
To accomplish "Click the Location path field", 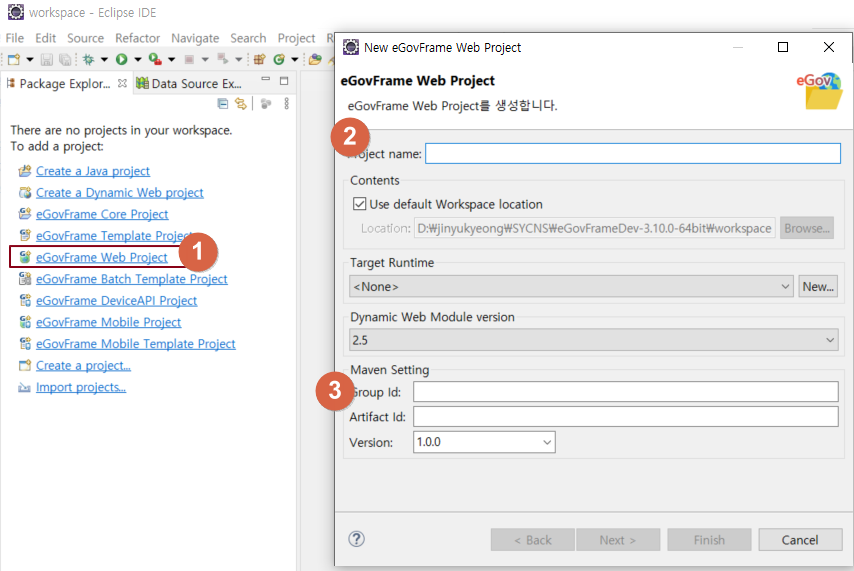I will (x=595, y=228).
